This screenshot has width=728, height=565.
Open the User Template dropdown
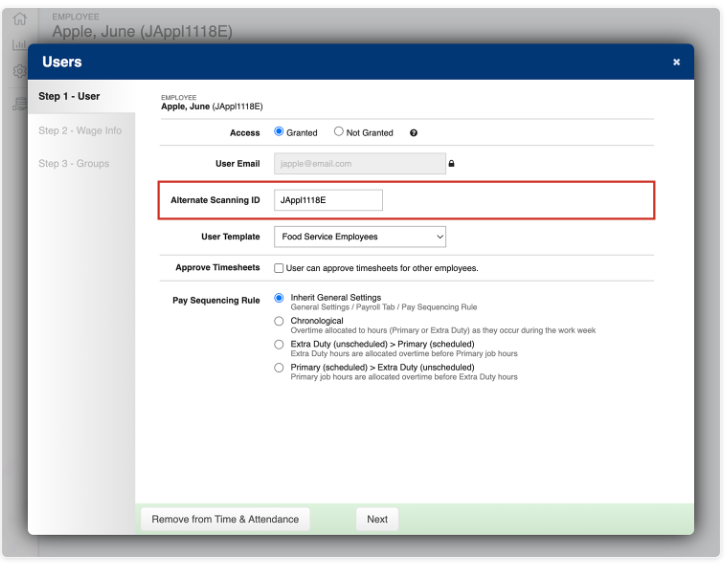pos(359,237)
